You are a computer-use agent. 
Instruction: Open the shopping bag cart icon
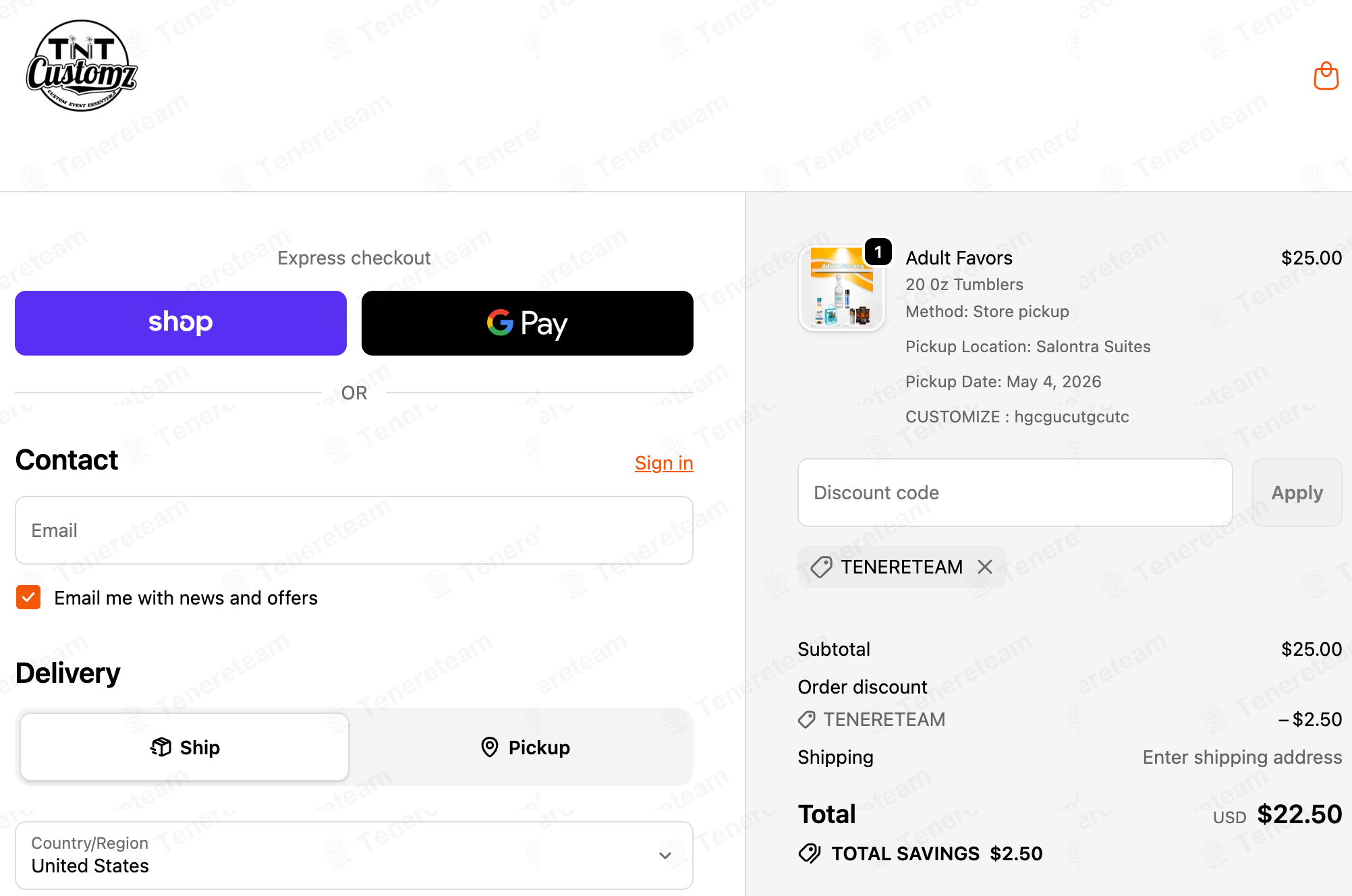[x=1326, y=76]
